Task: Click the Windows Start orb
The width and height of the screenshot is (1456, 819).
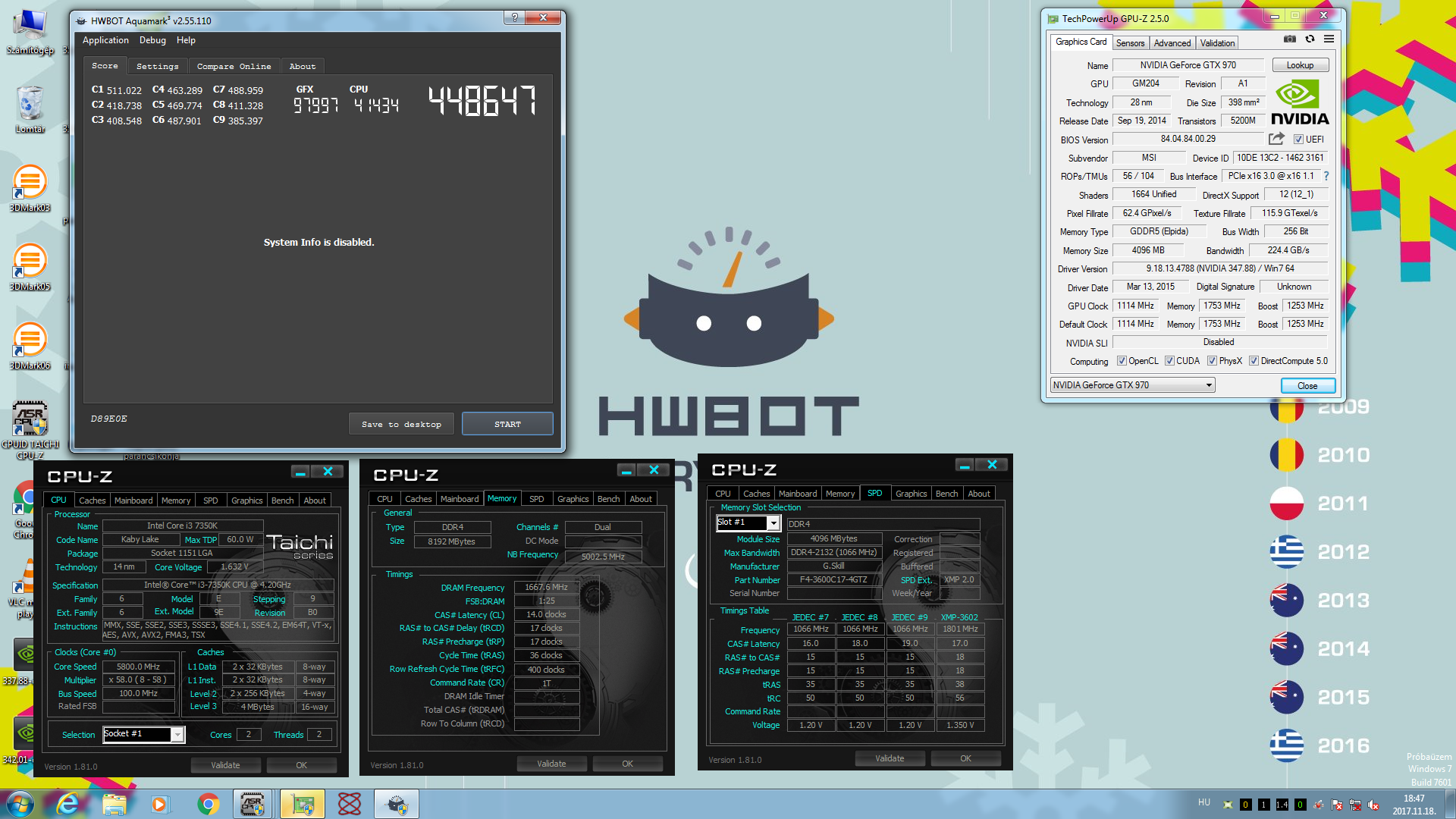Action: point(19,804)
